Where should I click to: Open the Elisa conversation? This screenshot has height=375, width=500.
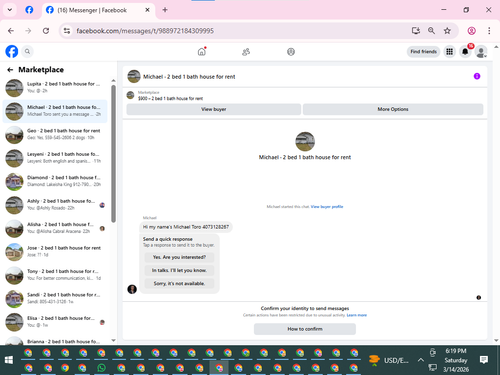coord(55,322)
